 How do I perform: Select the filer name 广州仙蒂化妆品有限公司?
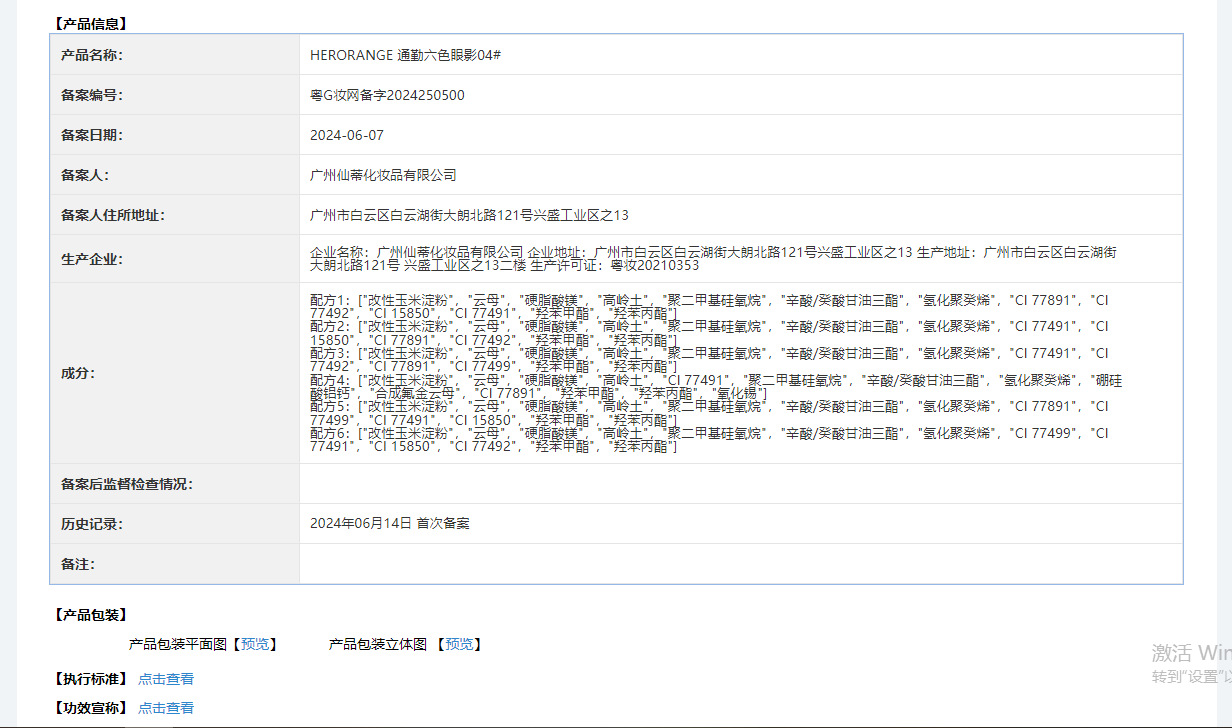[x=383, y=175]
